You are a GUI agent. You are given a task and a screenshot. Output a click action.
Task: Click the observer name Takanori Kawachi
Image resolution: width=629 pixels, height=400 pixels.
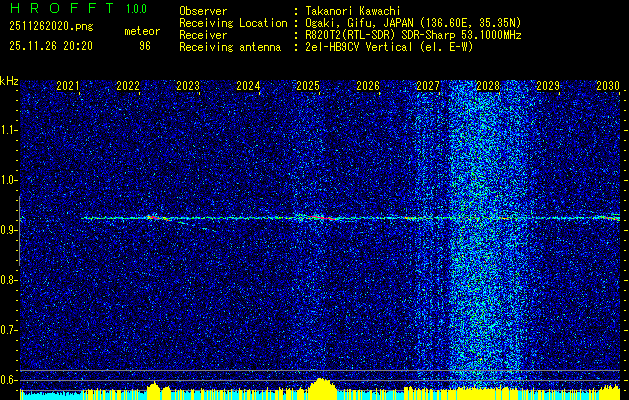[353, 11]
